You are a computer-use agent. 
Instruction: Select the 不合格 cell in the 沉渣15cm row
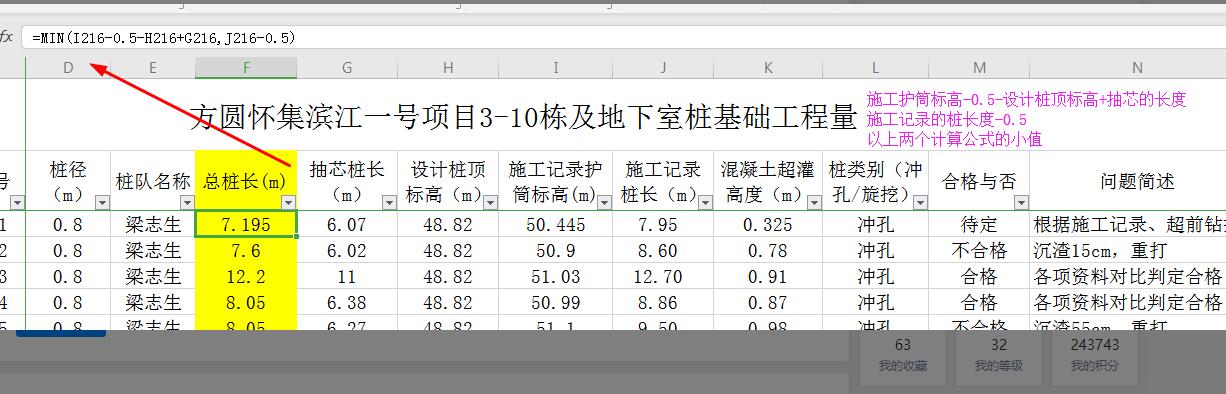(x=979, y=250)
